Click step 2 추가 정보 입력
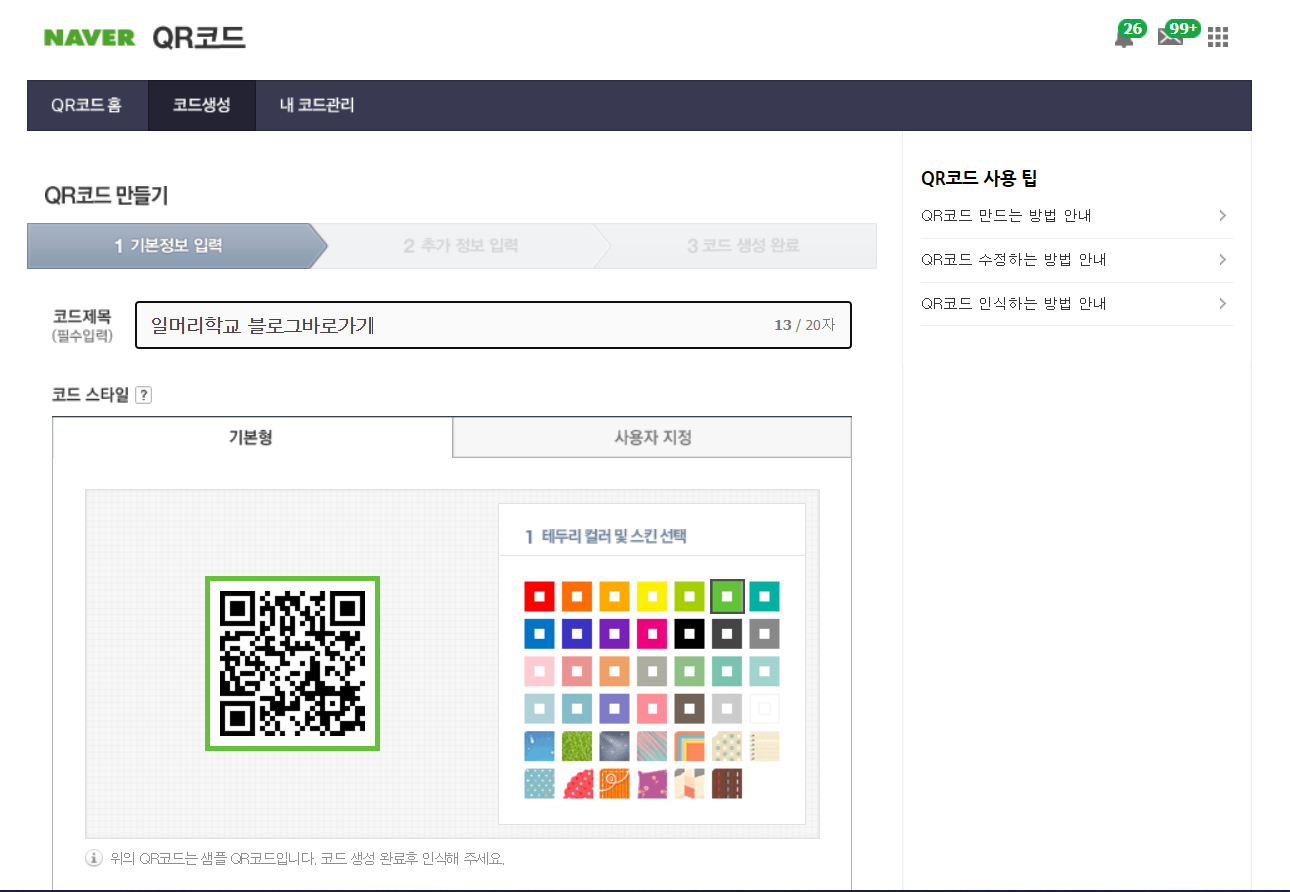 [x=461, y=246]
